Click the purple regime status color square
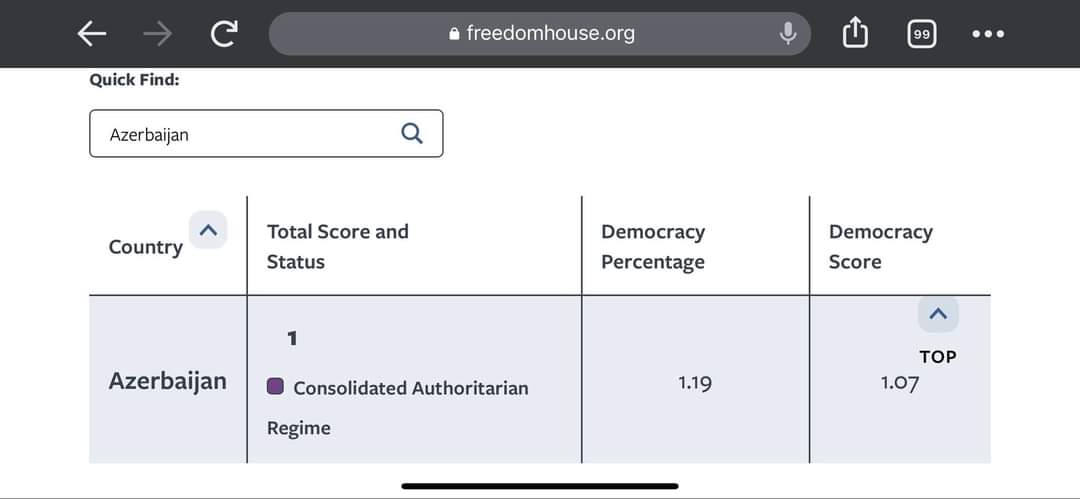The image size is (1080, 499). pyautogui.click(x=276, y=386)
